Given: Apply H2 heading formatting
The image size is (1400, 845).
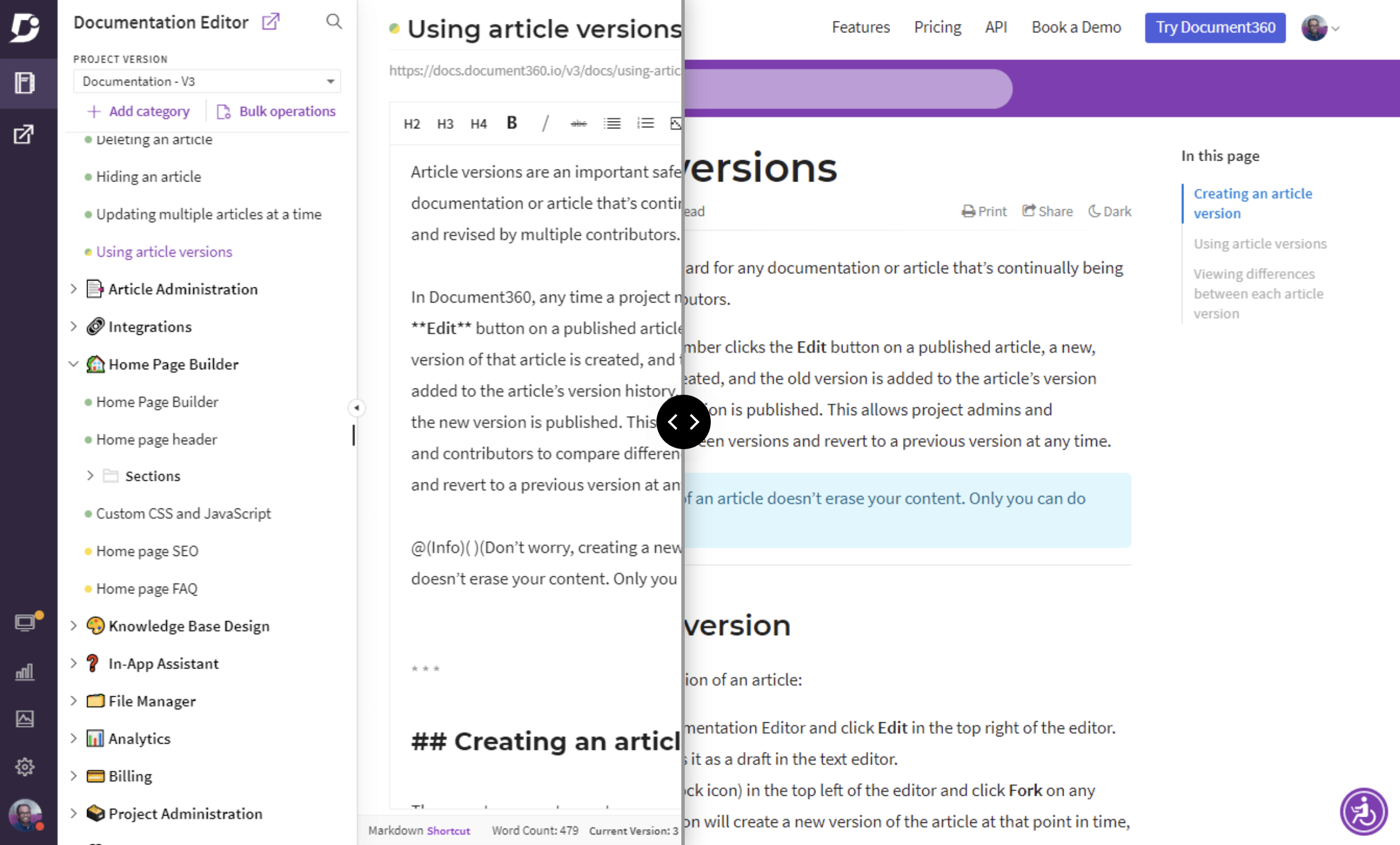Looking at the screenshot, I should (412, 123).
